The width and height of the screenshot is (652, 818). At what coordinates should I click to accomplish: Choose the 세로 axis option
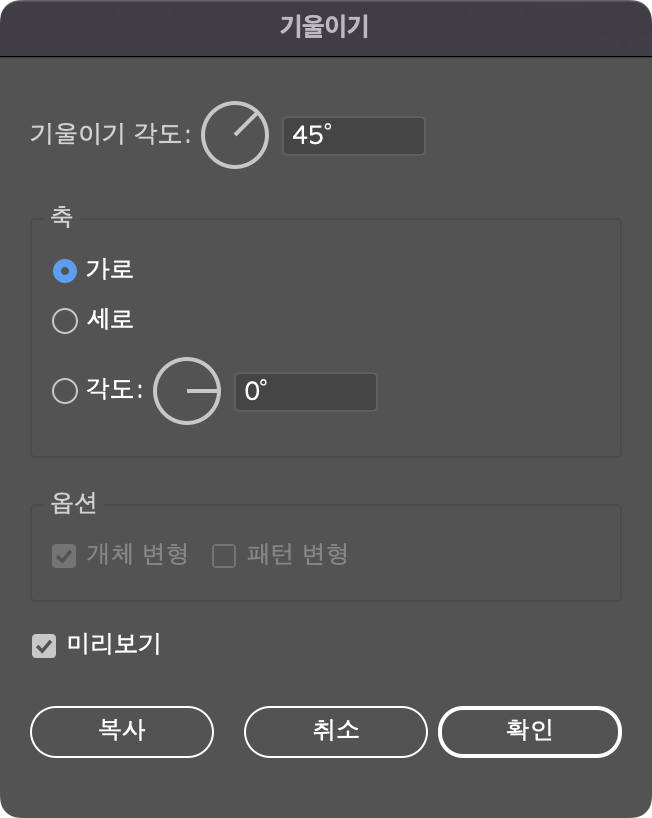click(64, 320)
